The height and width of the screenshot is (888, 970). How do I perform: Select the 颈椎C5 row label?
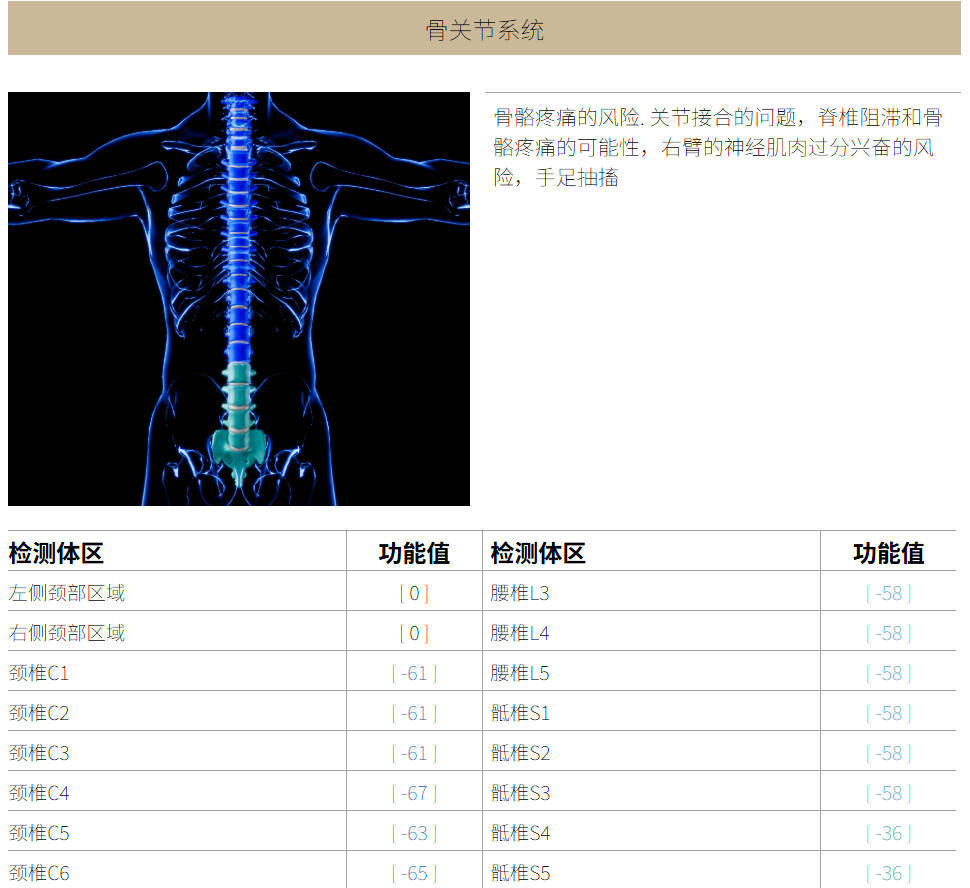coord(39,833)
